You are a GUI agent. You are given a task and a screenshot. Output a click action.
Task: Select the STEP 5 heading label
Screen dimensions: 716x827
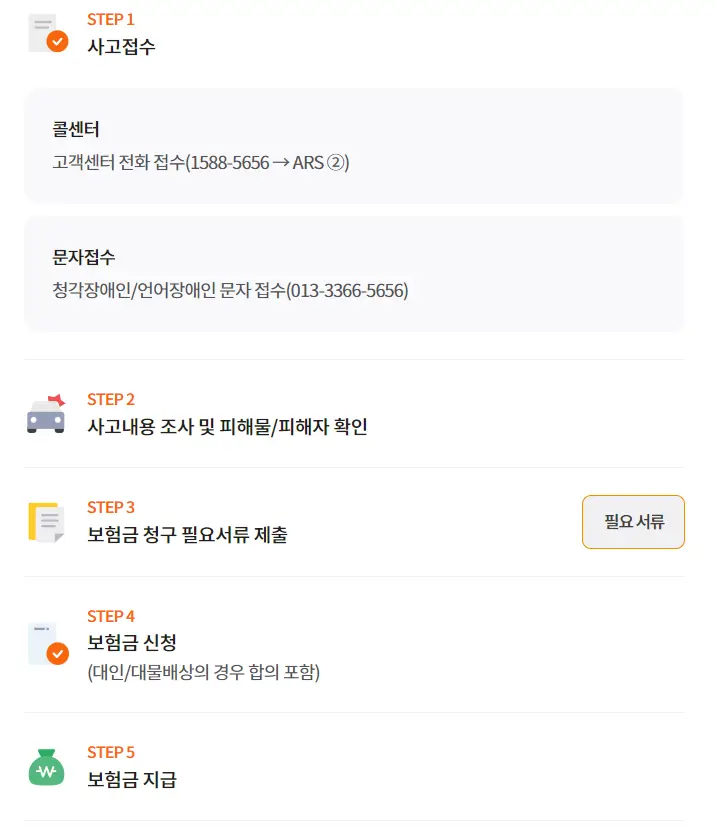coord(108,752)
